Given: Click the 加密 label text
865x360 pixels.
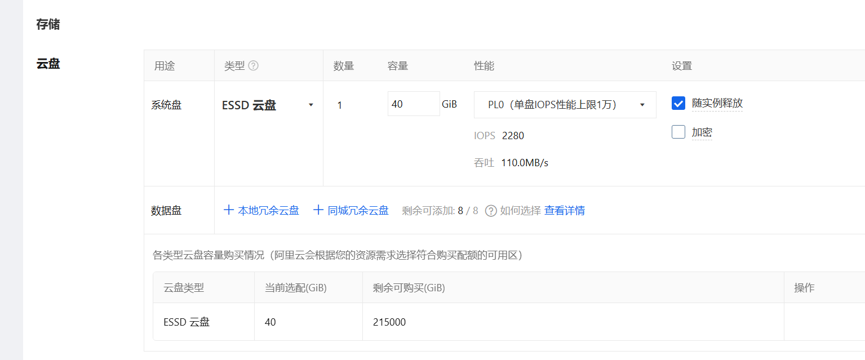Looking at the screenshot, I should 702,132.
